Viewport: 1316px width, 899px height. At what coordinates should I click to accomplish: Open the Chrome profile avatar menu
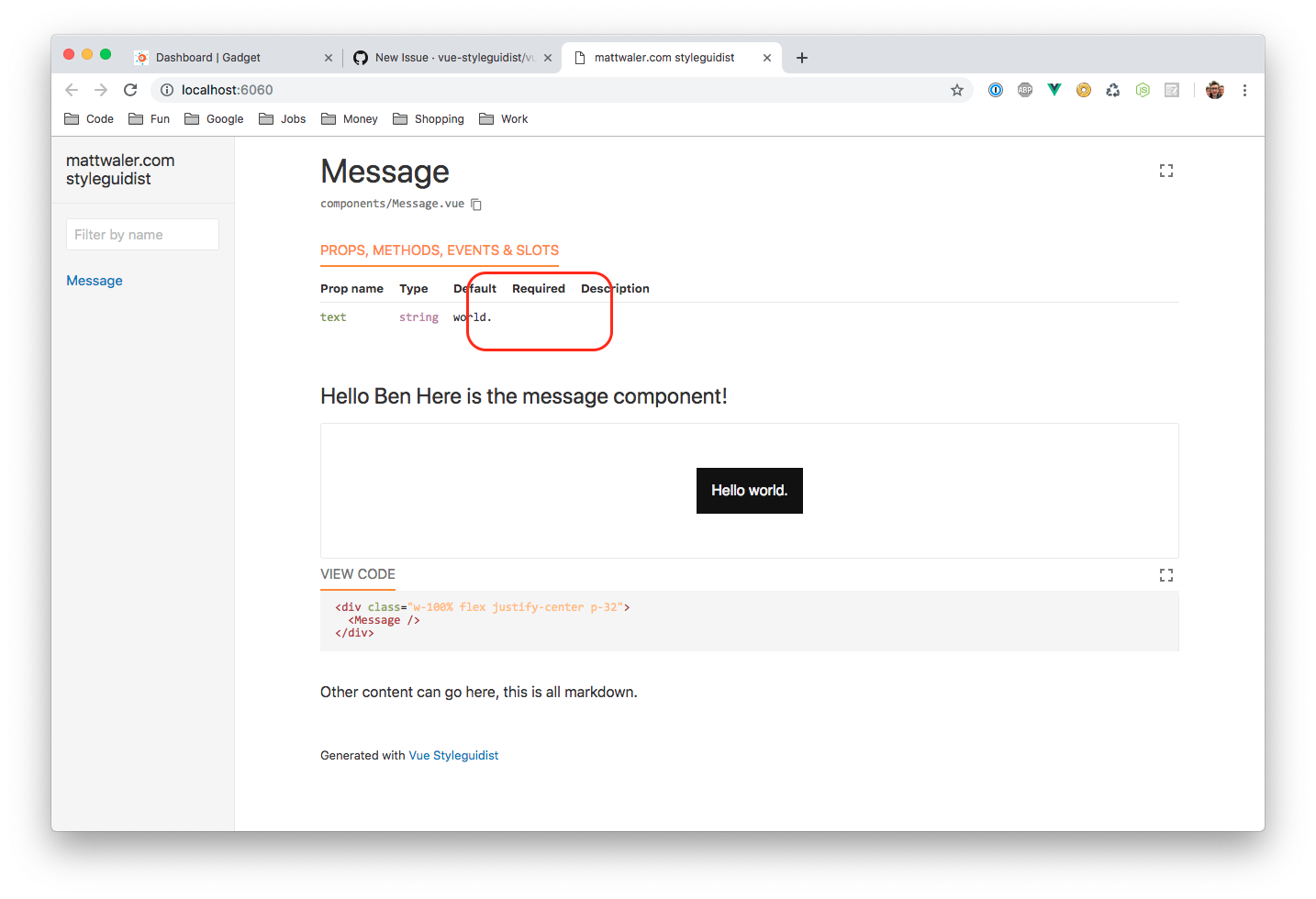(1214, 90)
